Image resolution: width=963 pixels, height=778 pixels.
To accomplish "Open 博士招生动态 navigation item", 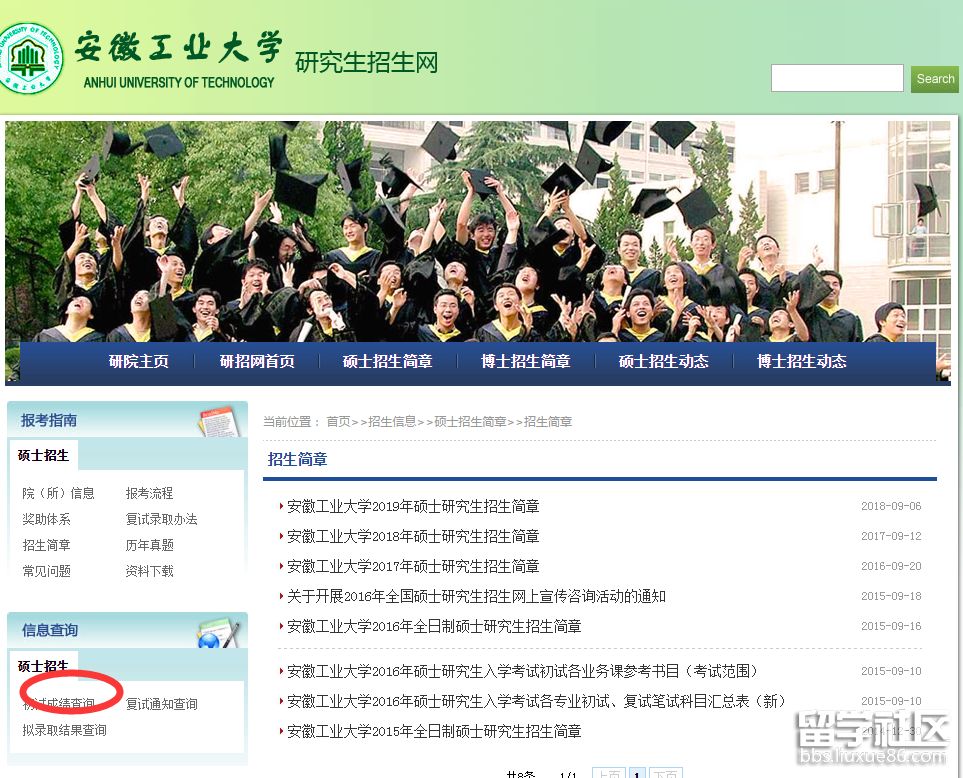I will (801, 362).
